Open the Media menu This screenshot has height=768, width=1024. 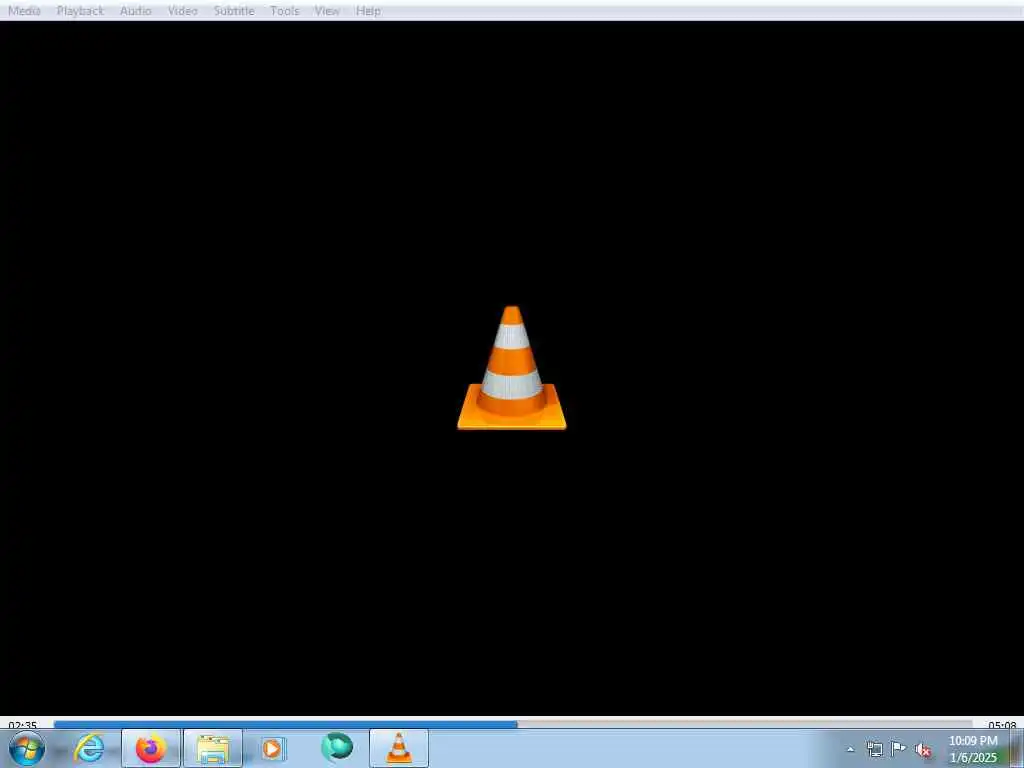24,11
